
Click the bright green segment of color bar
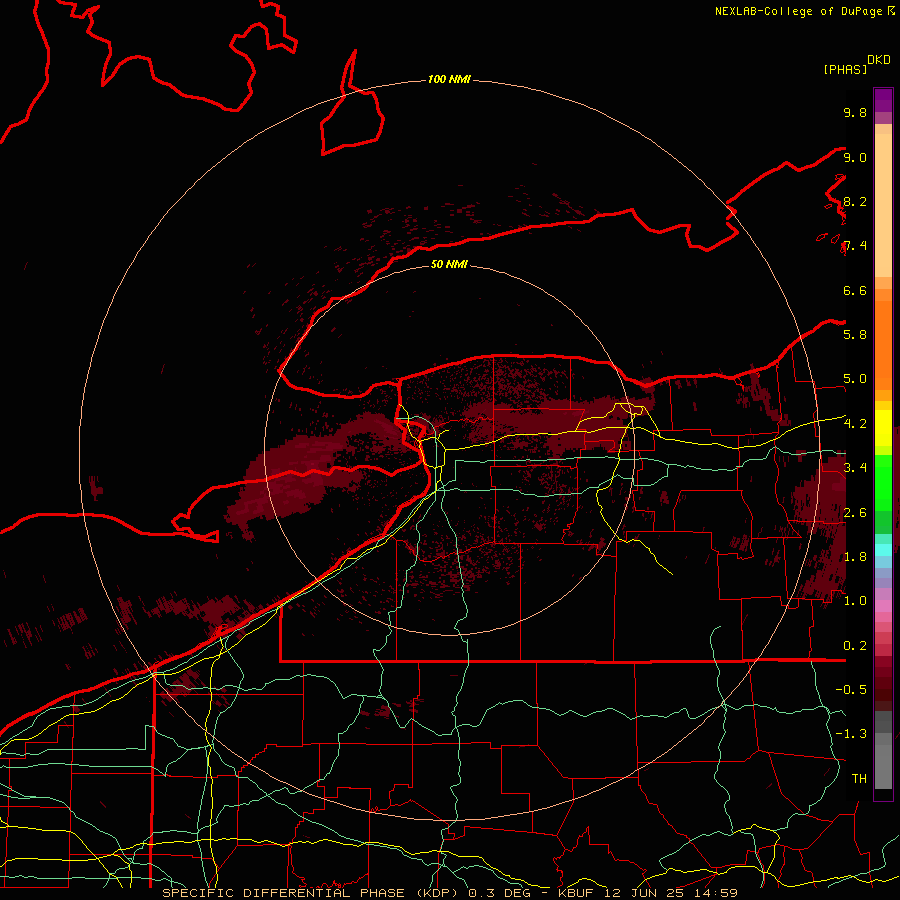883,482
